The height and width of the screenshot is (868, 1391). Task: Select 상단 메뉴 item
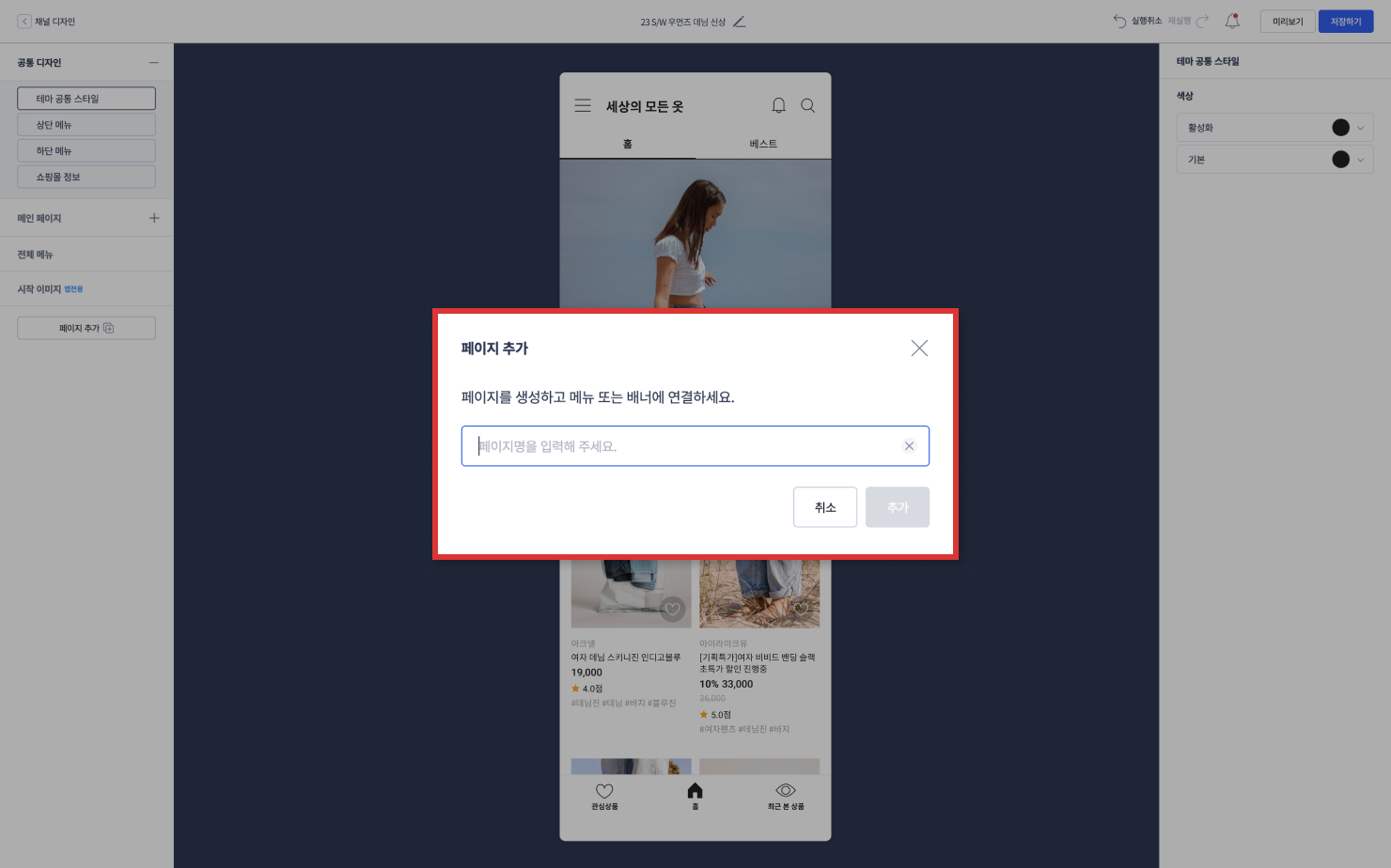tap(86, 124)
